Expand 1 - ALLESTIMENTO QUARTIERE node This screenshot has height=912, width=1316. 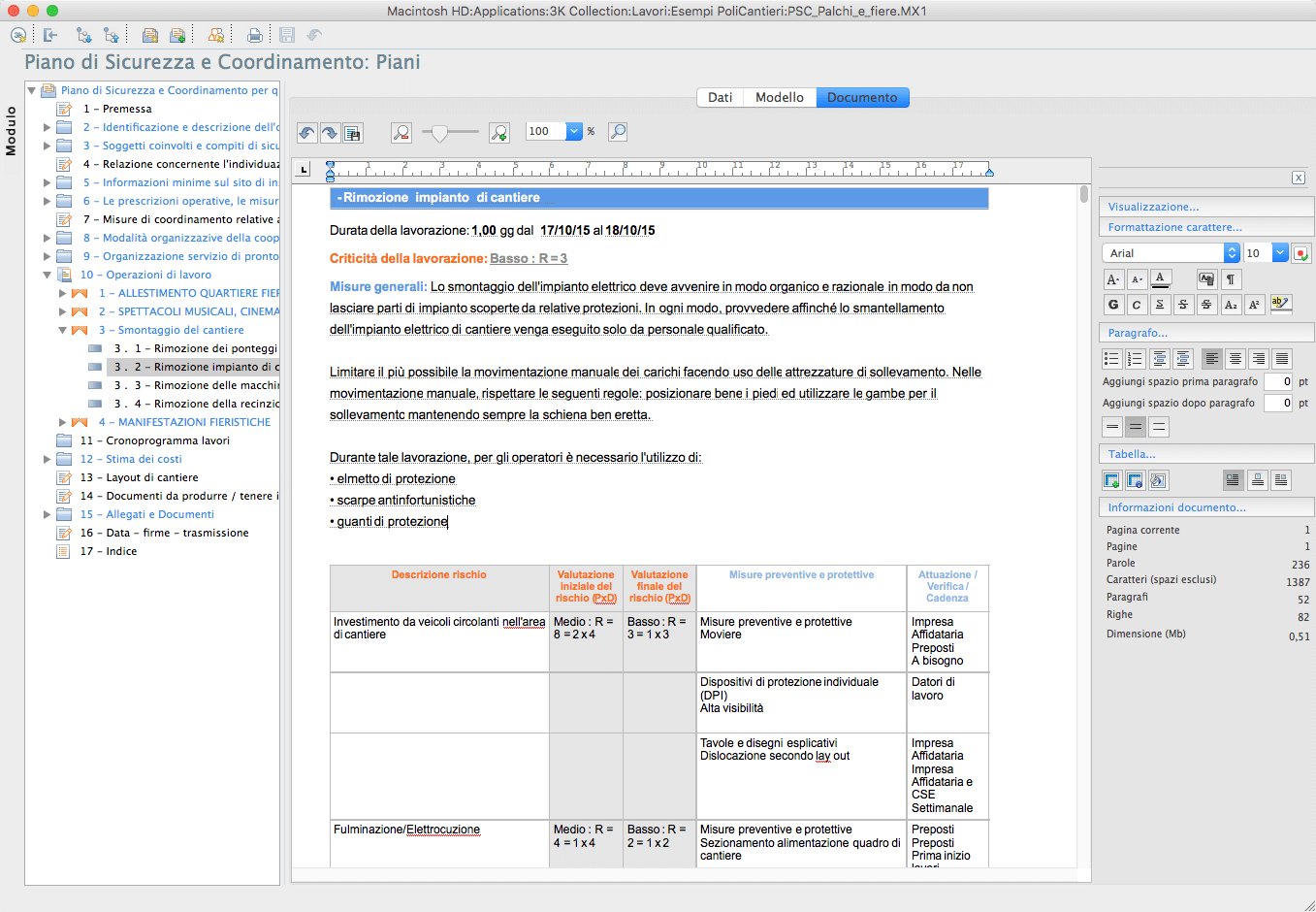[x=62, y=293]
